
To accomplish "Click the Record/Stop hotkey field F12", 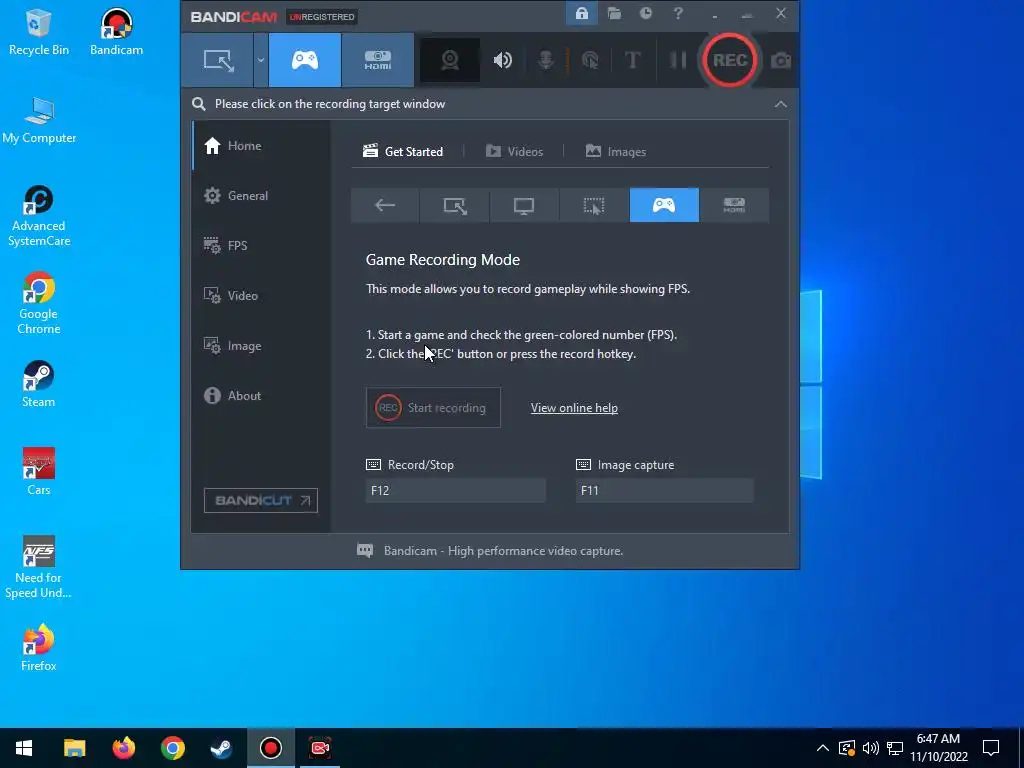I will (x=455, y=490).
